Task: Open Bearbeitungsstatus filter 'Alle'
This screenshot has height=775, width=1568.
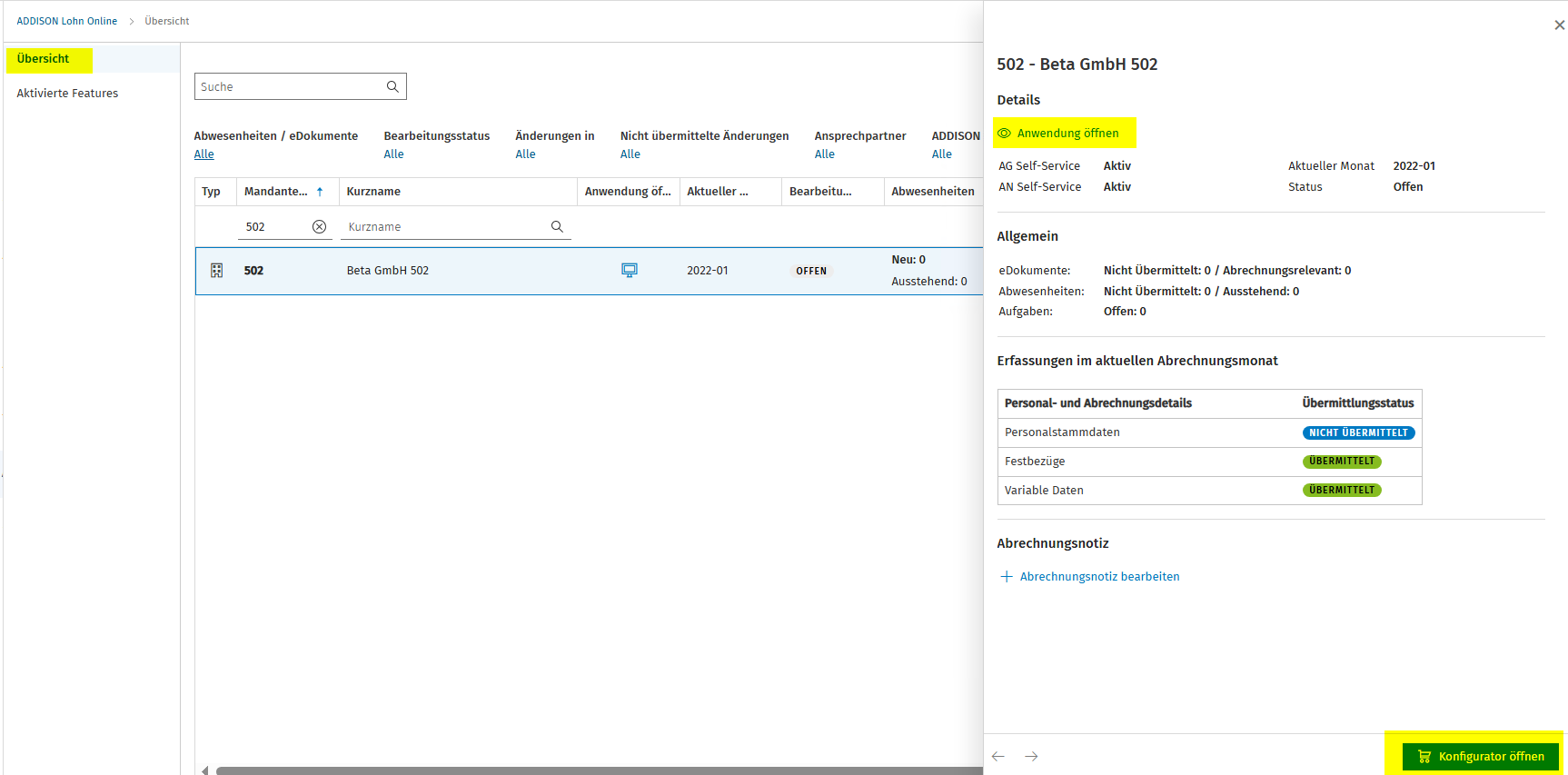Action: (x=393, y=154)
